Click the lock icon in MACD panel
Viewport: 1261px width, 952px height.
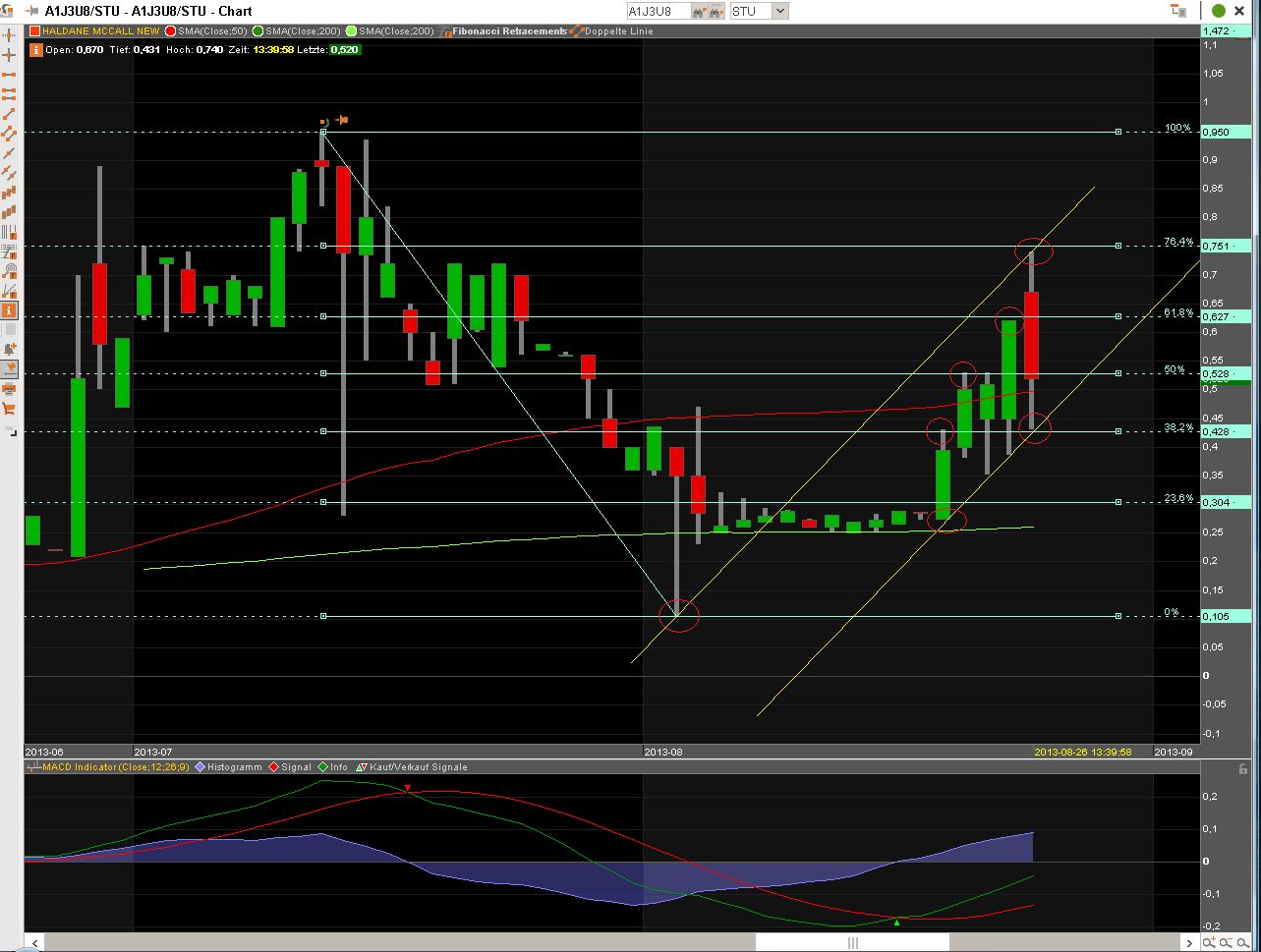coord(1244,769)
